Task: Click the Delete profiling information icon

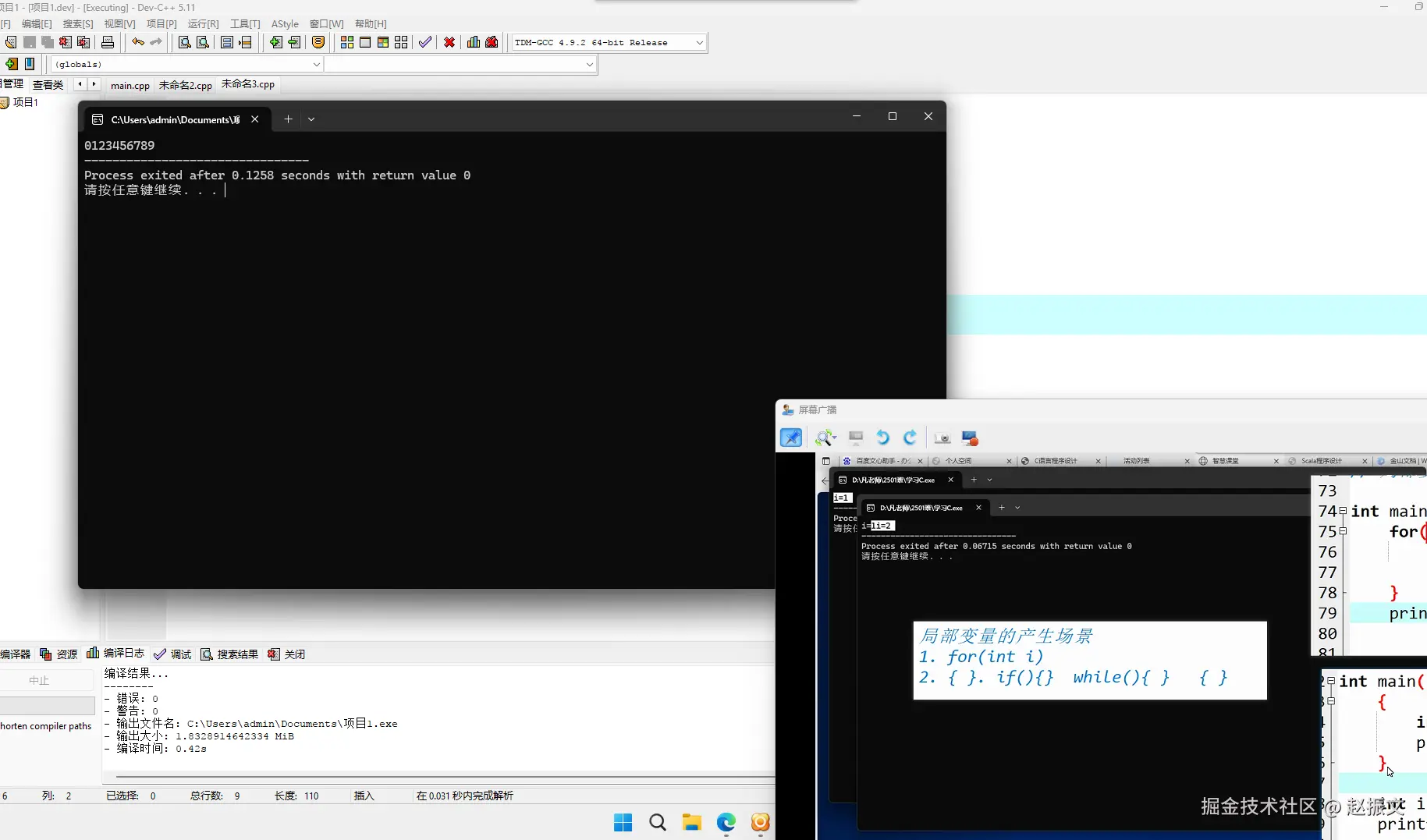Action: [x=492, y=42]
